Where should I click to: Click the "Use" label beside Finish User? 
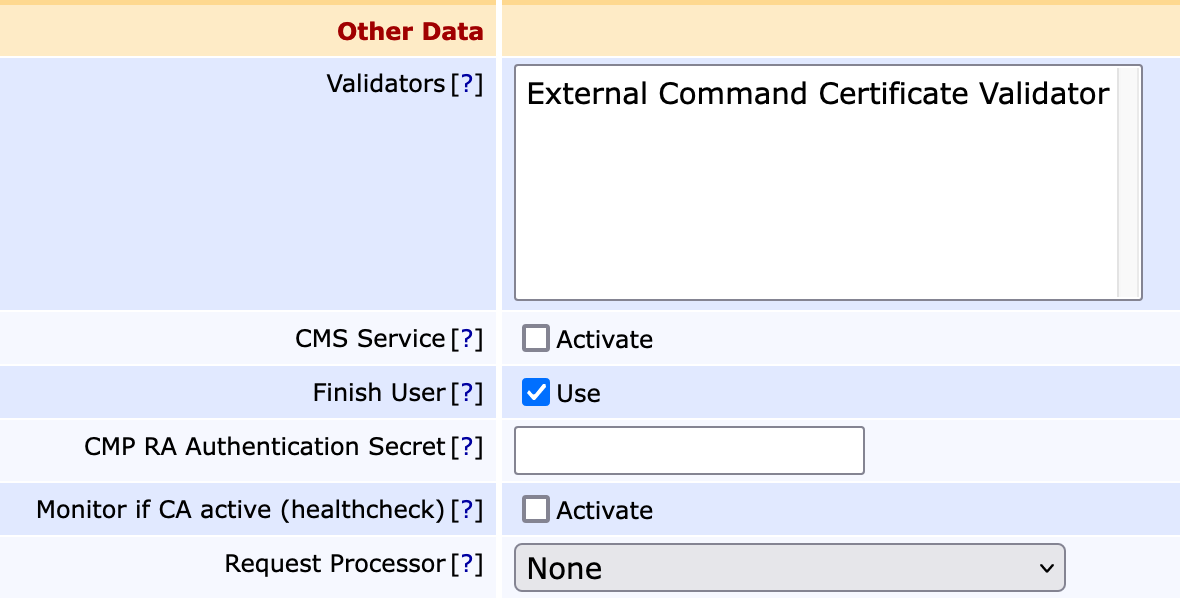coord(578,394)
